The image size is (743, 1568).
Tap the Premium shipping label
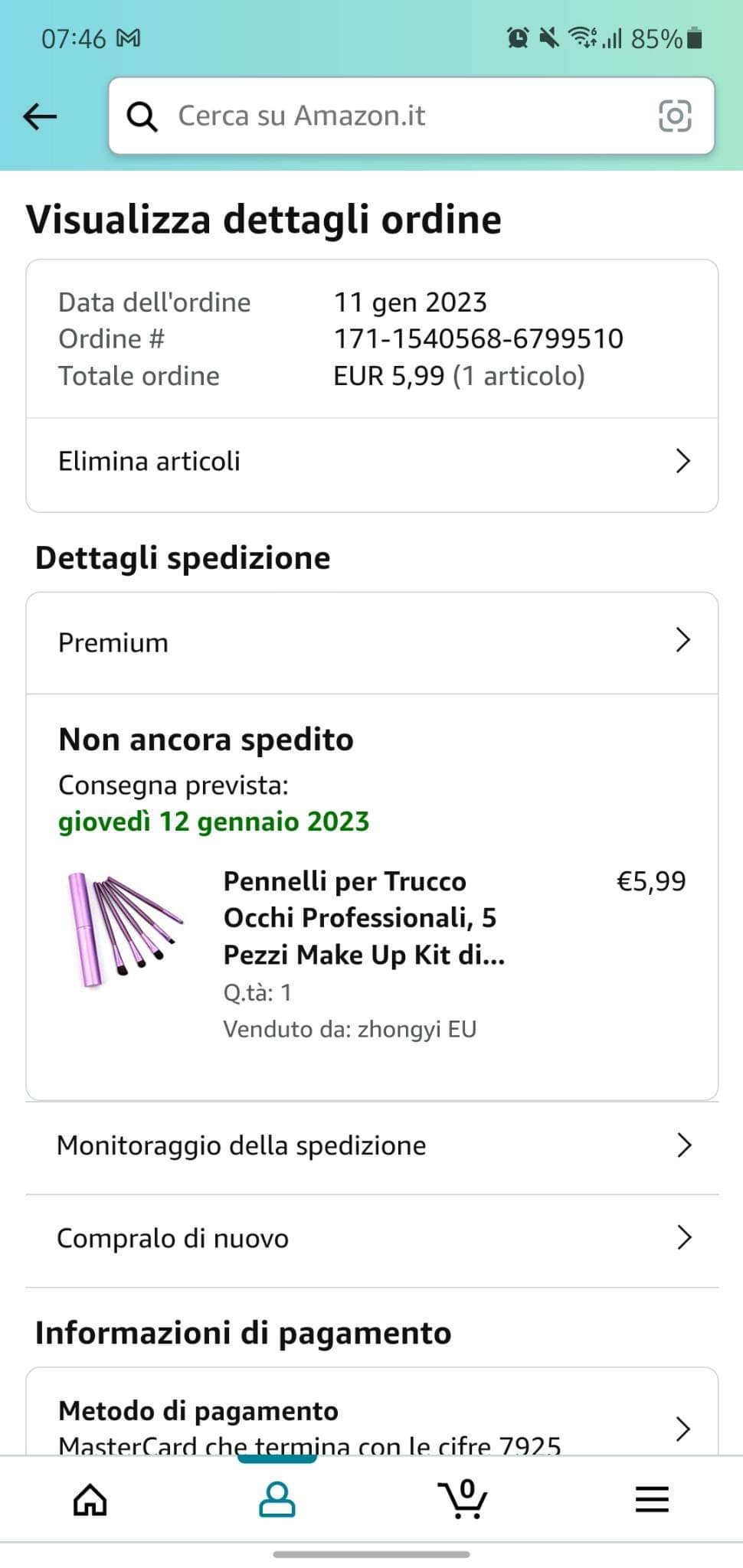[x=113, y=642]
